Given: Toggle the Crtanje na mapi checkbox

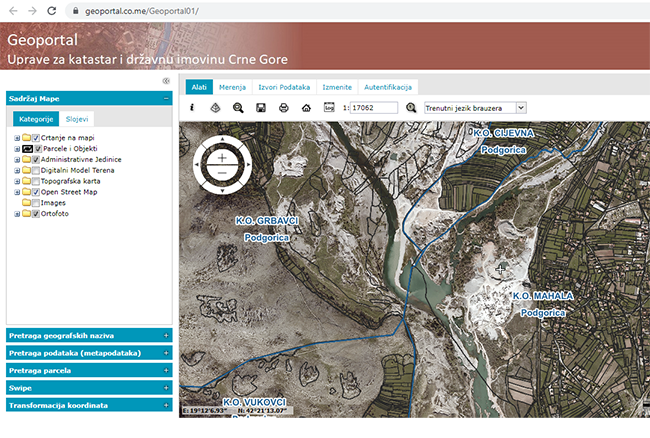Looking at the screenshot, I should pyautogui.click(x=36, y=137).
